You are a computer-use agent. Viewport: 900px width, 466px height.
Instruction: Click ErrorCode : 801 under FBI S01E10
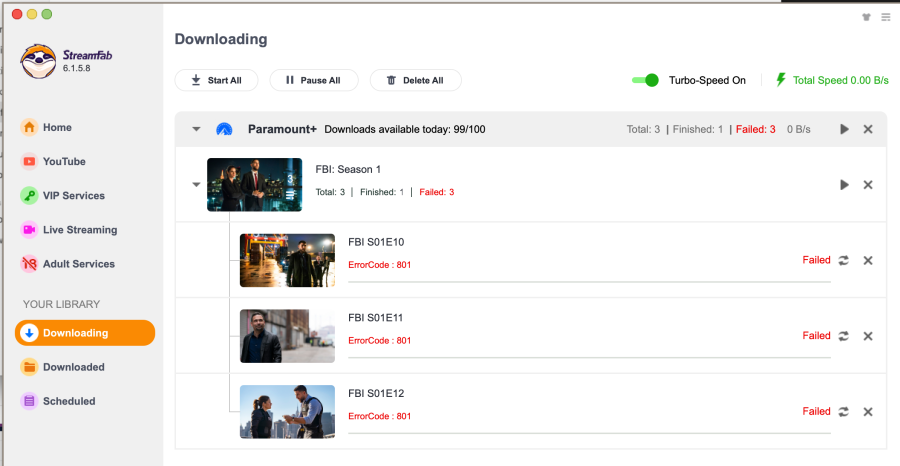379,265
